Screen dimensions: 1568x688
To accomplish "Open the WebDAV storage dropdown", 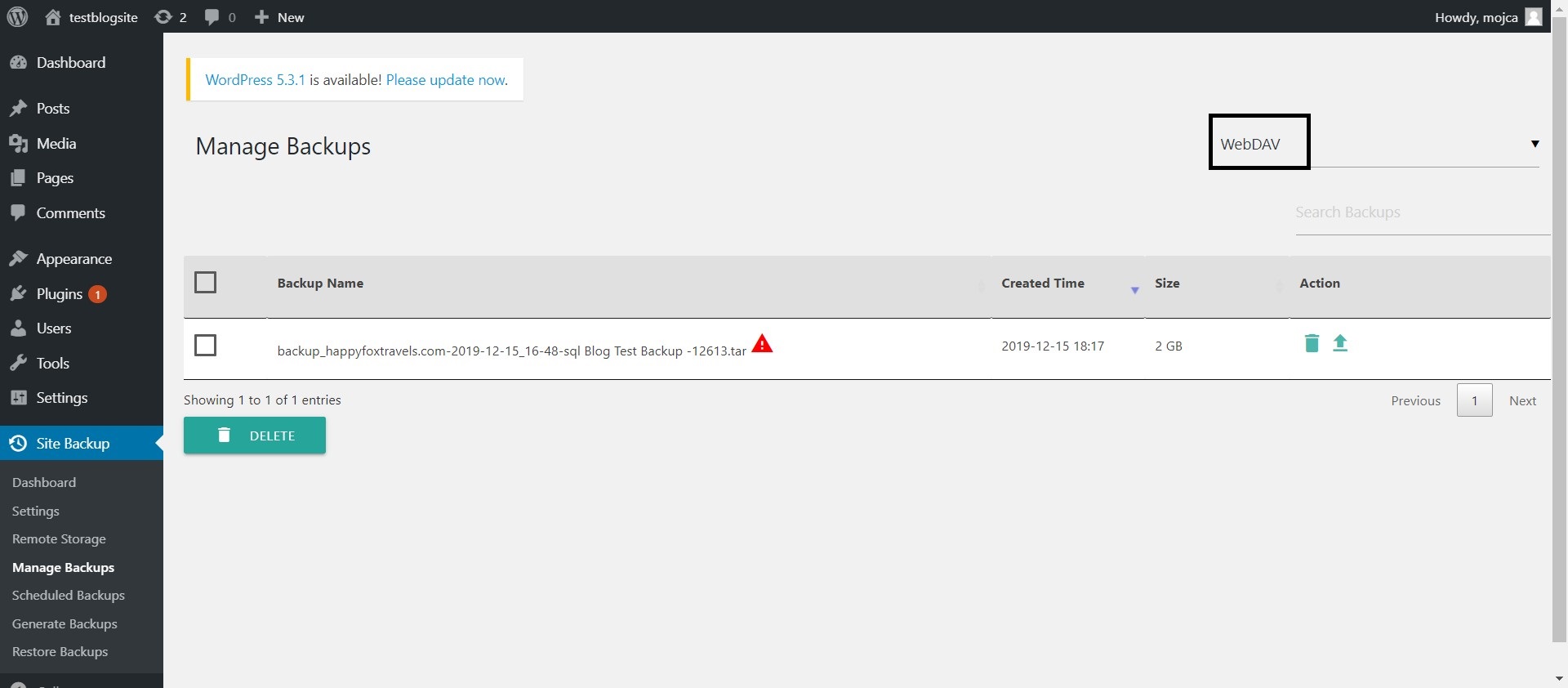I will pyautogui.click(x=1375, y=144).
